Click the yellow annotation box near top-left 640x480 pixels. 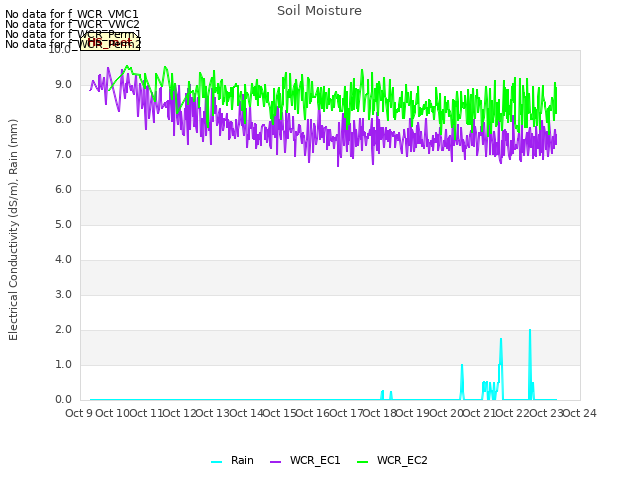pos(110,42)
